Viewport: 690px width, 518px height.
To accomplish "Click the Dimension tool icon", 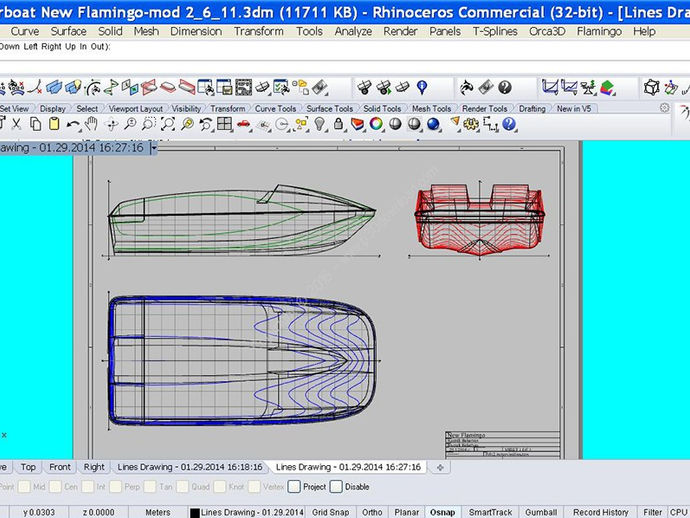I will (490, 124).
